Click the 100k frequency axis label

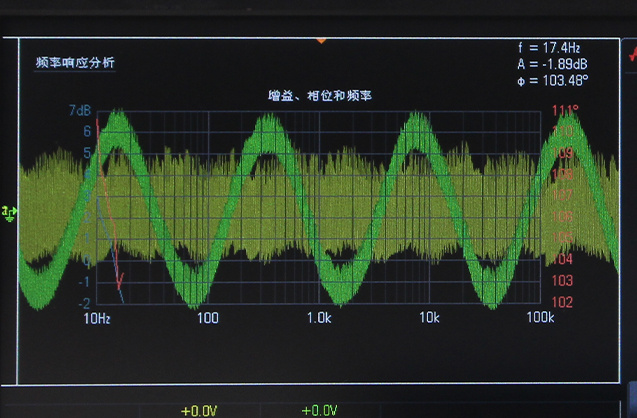(540, 317)
